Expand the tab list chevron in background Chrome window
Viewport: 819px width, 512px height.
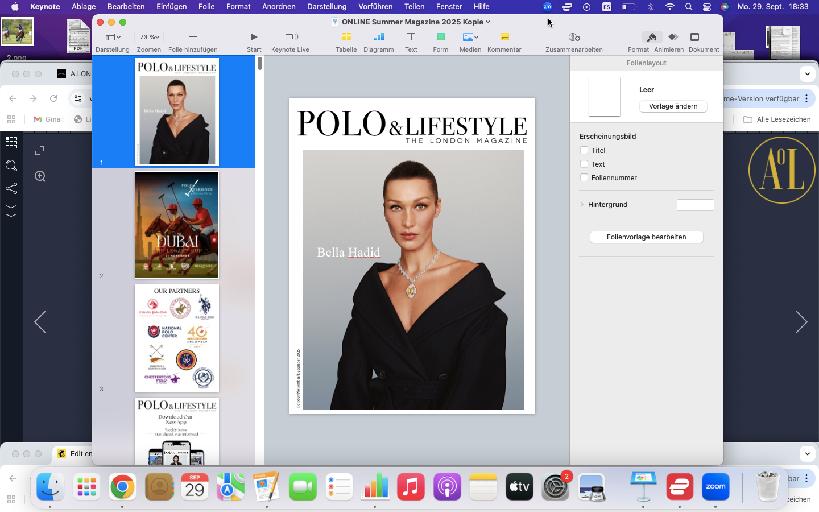coord(807,74)
